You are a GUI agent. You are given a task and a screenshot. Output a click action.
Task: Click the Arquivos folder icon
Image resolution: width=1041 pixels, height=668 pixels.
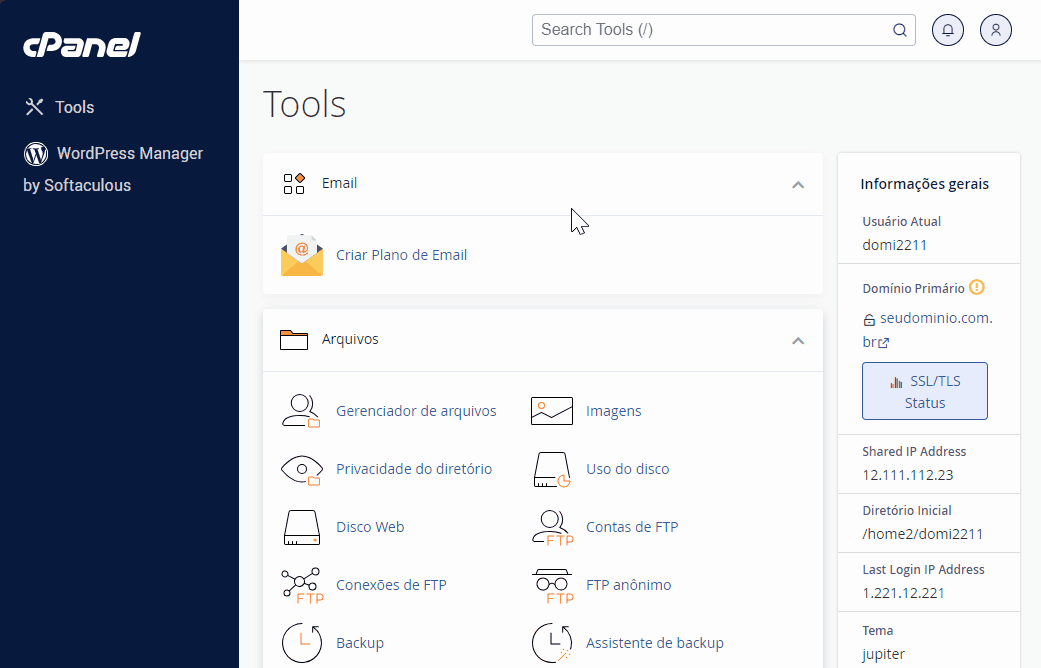(293, 339)
